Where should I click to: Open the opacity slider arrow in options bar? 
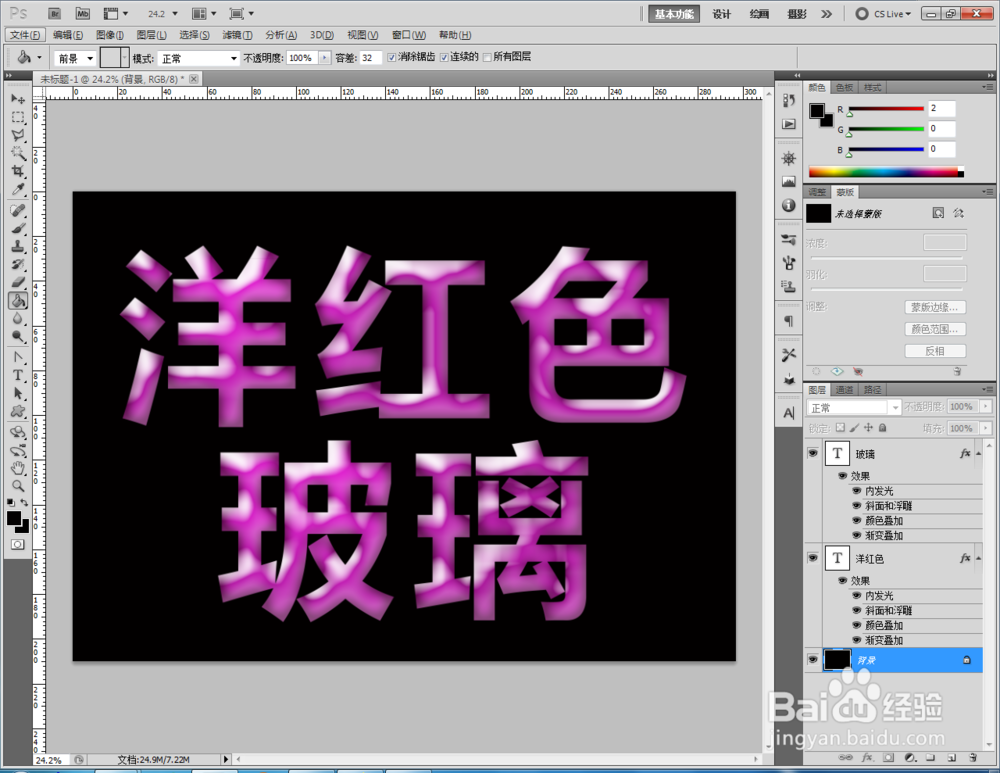point(325,57)
